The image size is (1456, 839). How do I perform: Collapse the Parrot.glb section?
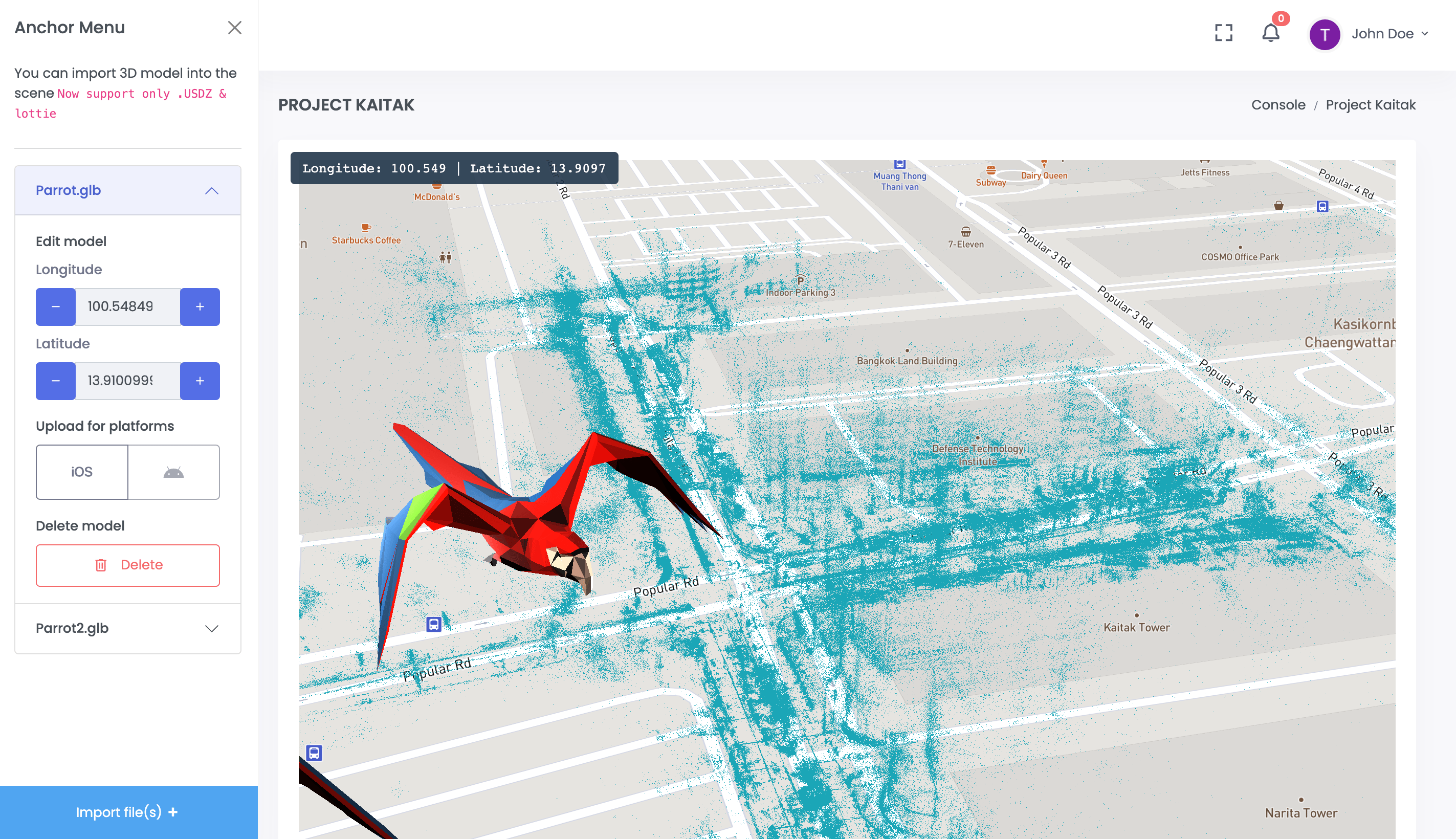(211, 191)
